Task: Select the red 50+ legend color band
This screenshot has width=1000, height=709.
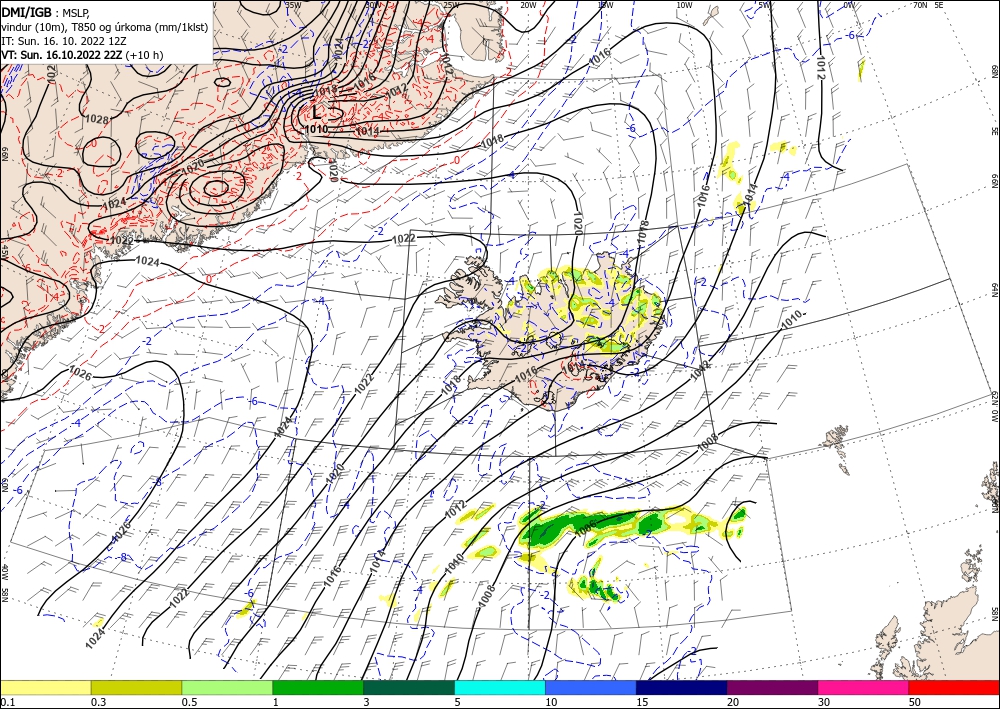Action: [954, 687]
